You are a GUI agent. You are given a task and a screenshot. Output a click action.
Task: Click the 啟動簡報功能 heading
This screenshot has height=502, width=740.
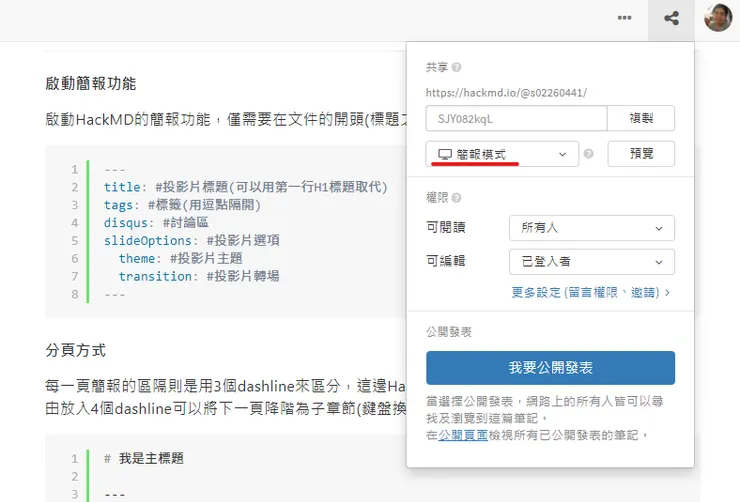91,84
